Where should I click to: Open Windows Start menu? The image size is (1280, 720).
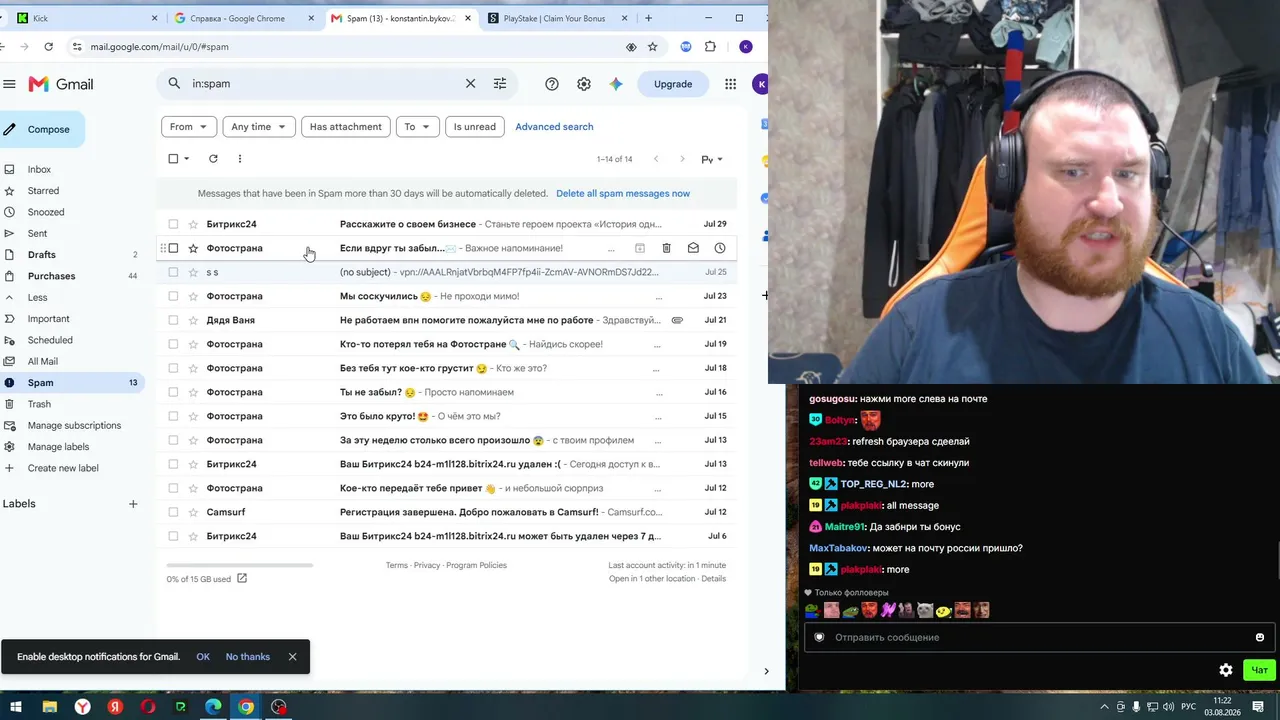point(16,707)
